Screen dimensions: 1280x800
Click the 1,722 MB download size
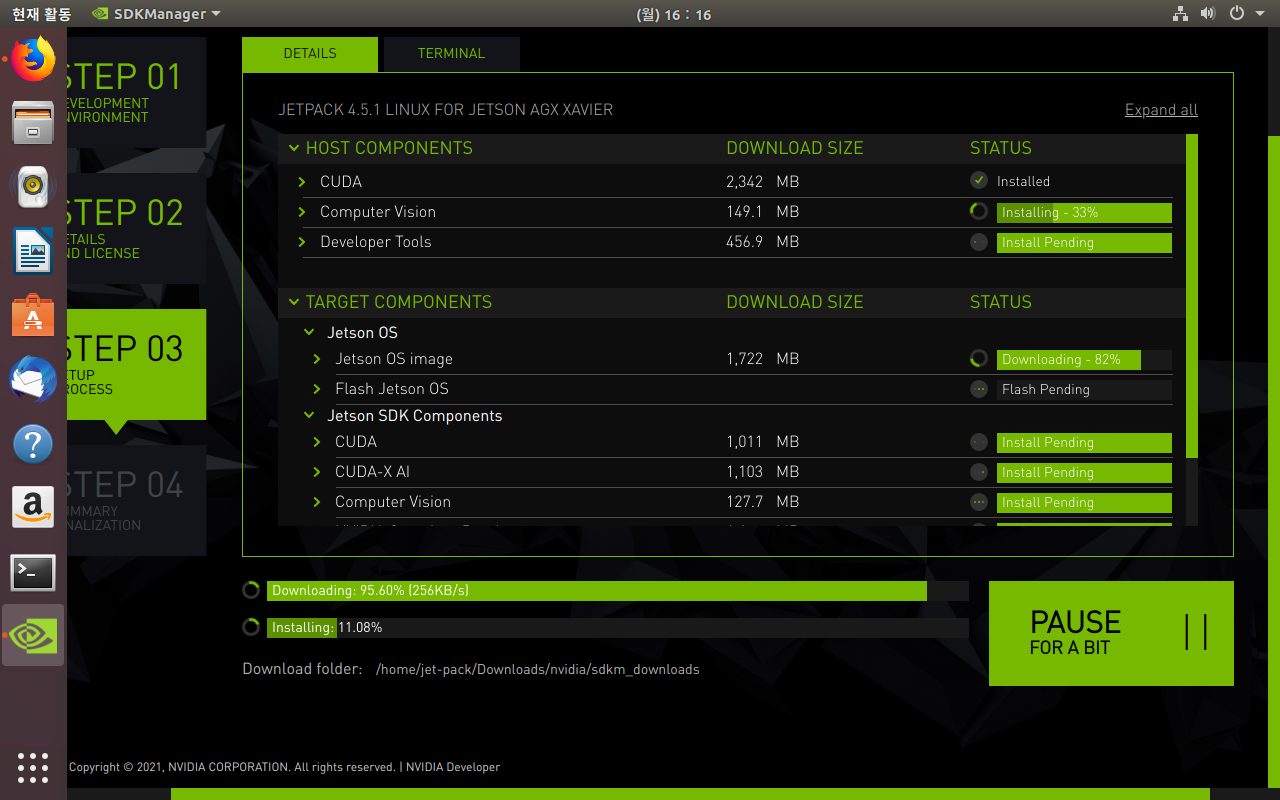(x=762, y=359)
